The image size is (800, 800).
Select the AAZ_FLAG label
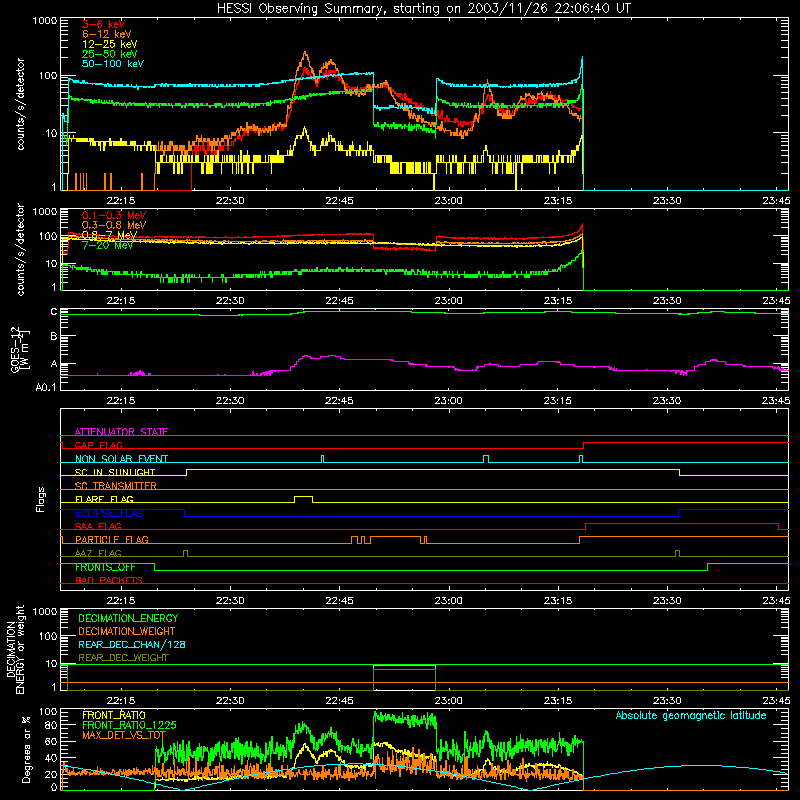(98, 553)
